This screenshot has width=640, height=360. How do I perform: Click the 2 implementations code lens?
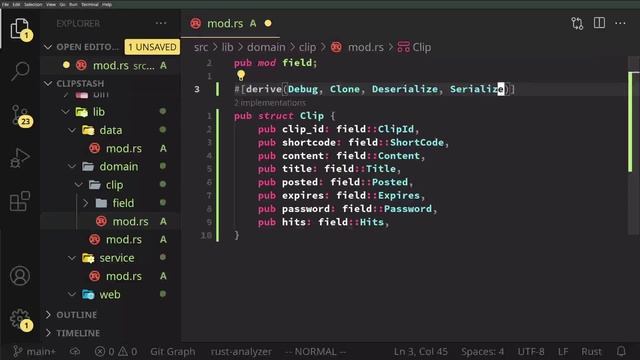270,102
